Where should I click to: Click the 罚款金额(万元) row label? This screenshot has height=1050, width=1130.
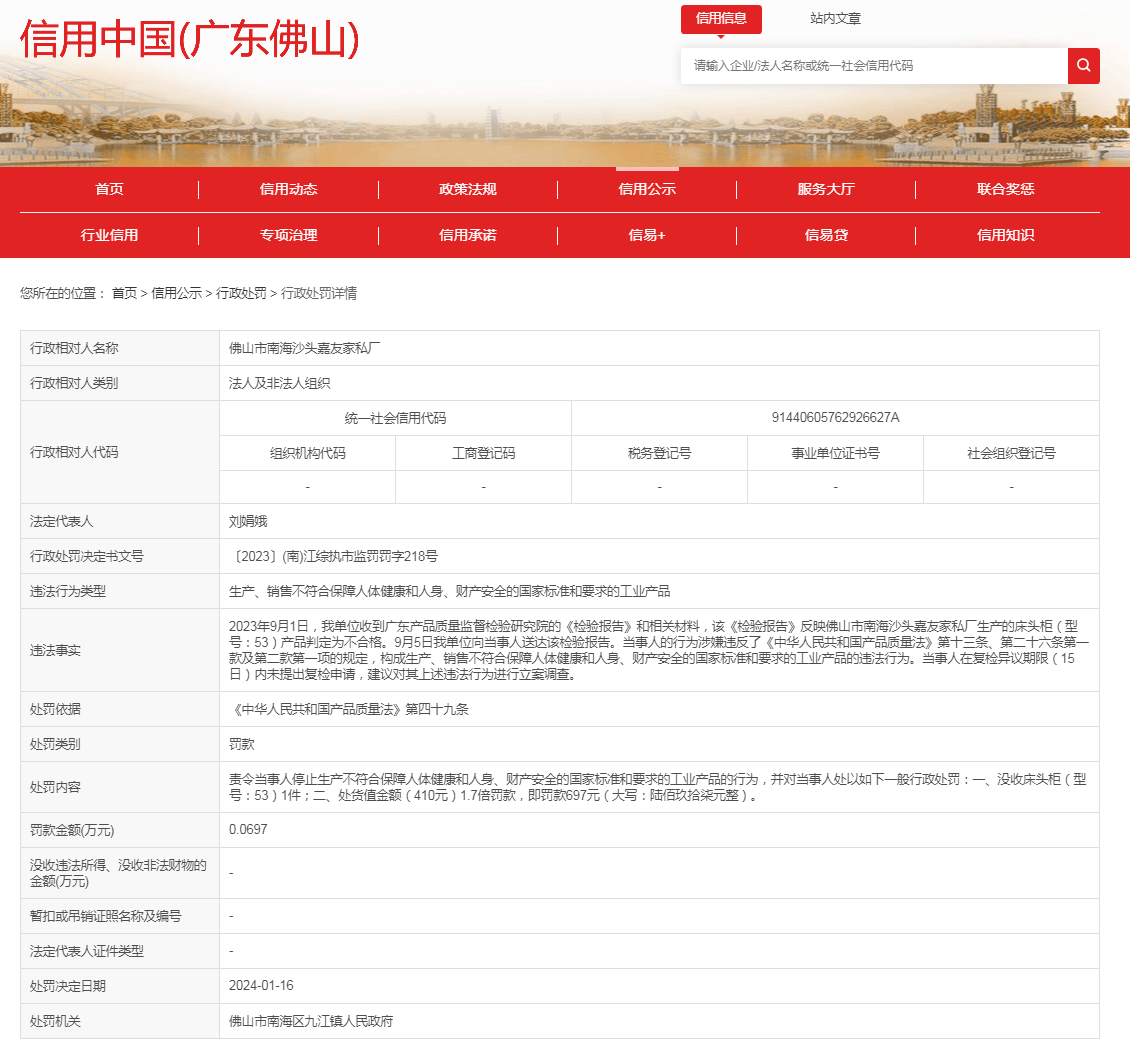[72, 830]
